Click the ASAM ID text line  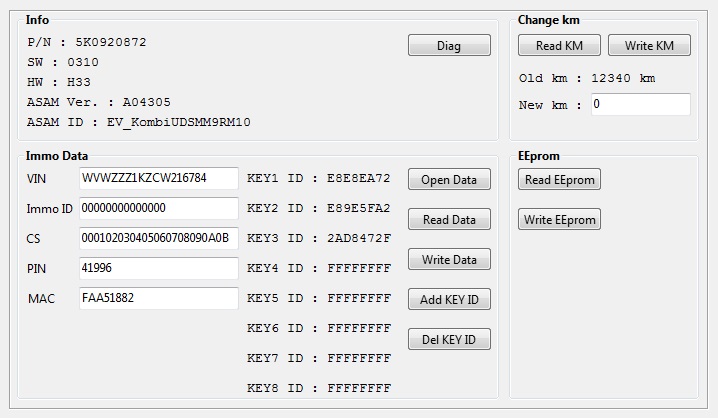[139, 122]
